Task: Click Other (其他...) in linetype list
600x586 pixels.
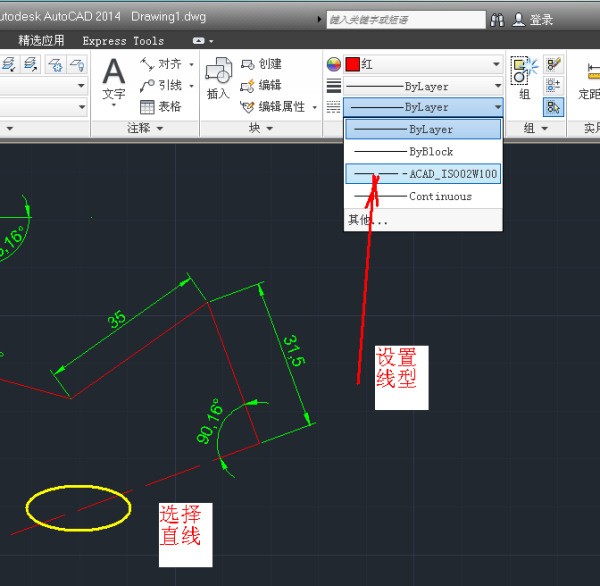Action: tap(367, 220)
